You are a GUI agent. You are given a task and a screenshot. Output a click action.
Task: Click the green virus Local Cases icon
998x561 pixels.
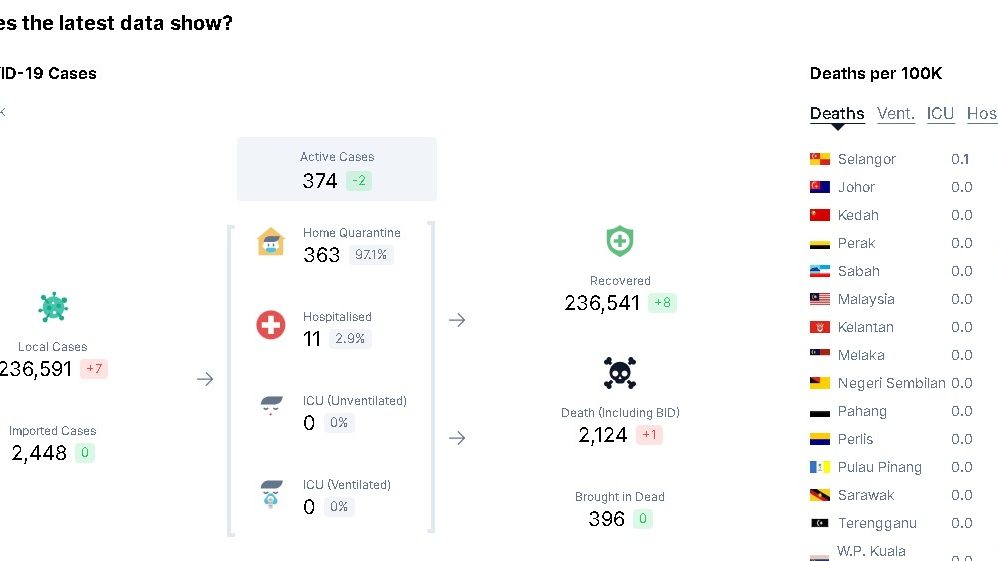53,307
